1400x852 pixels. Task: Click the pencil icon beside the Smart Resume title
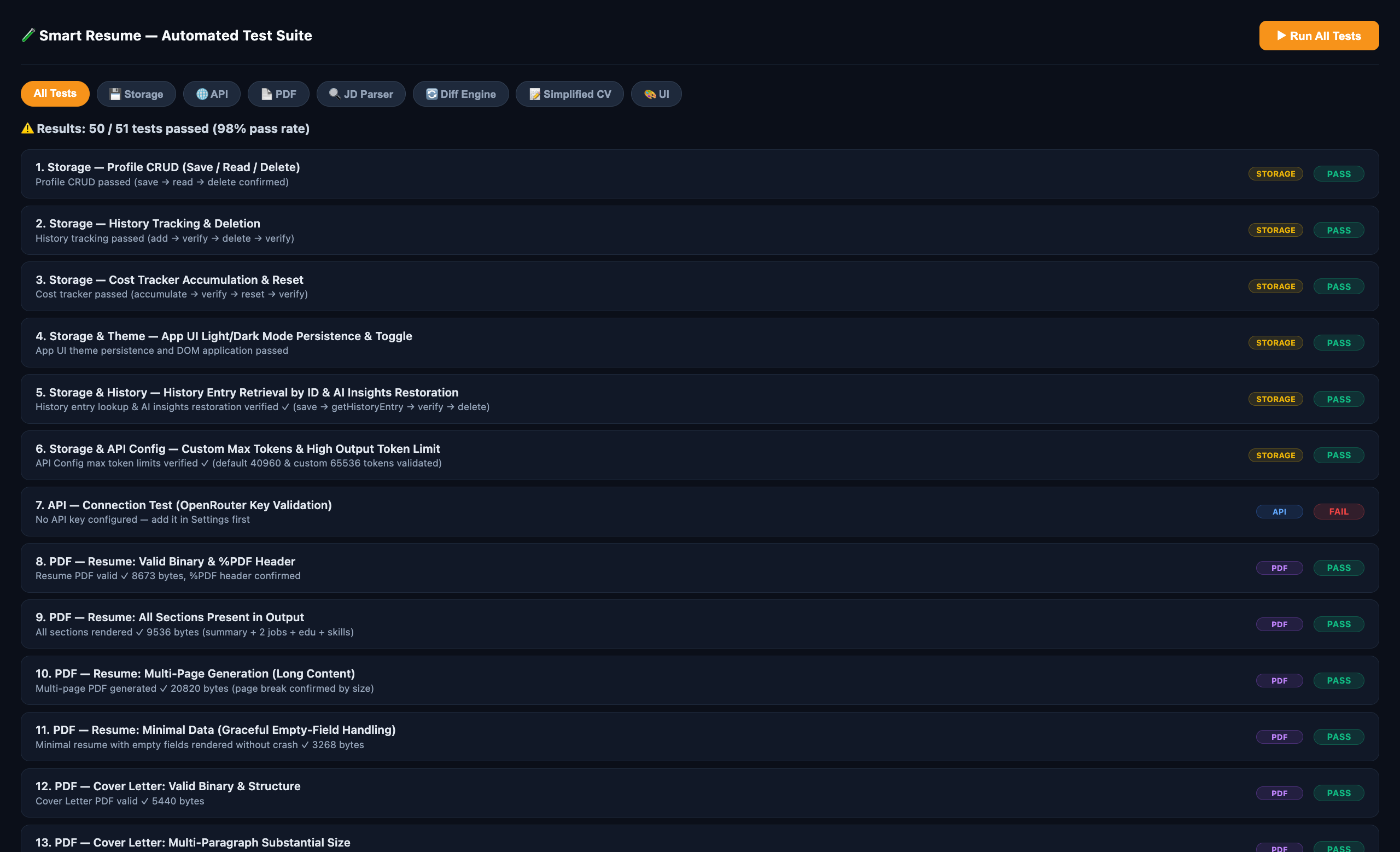point(28,35)
